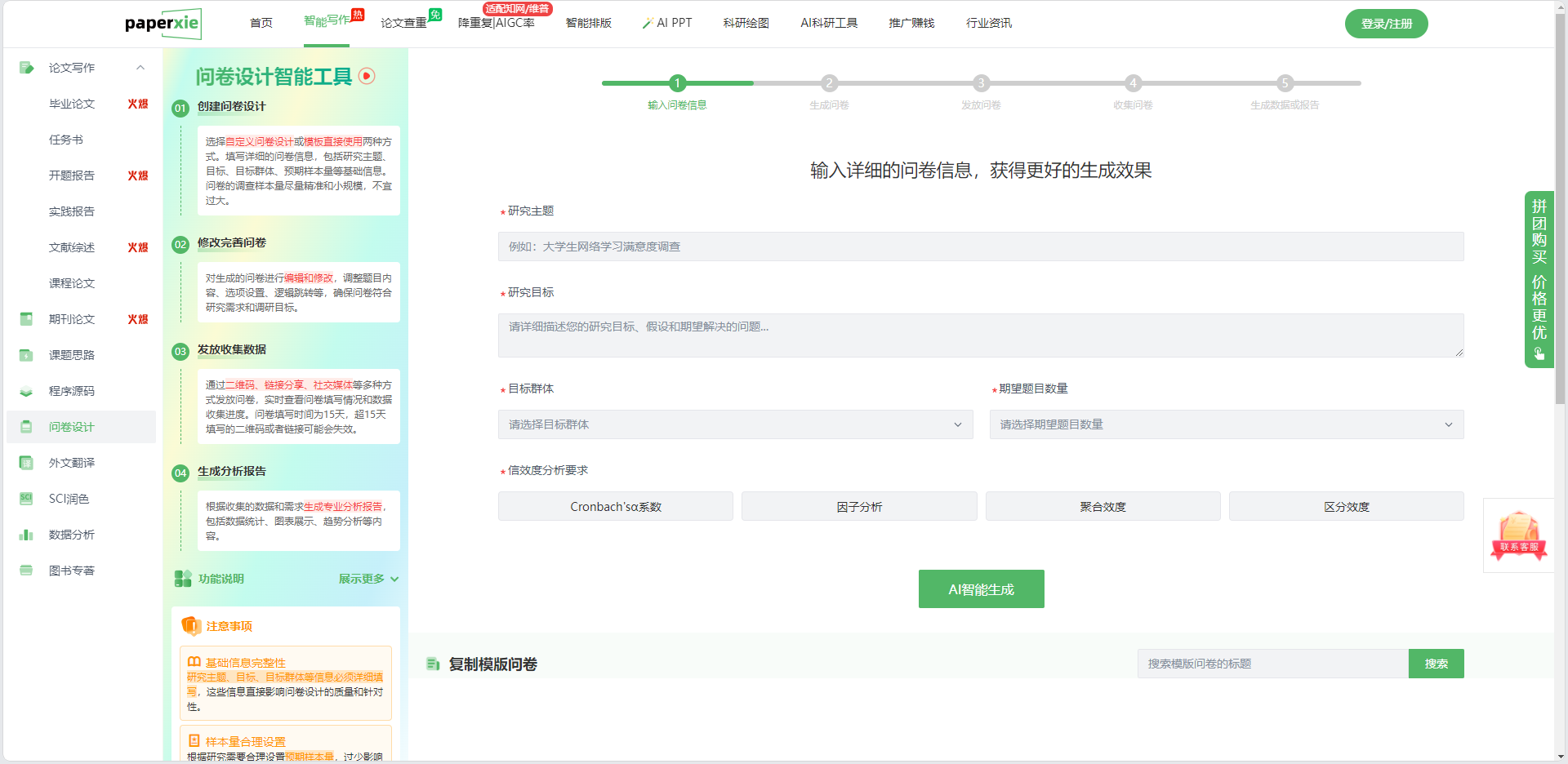Click the 数据分析 bar chart icon
The width and height of the screenshot is (1568, 764).
pos(26,535)
